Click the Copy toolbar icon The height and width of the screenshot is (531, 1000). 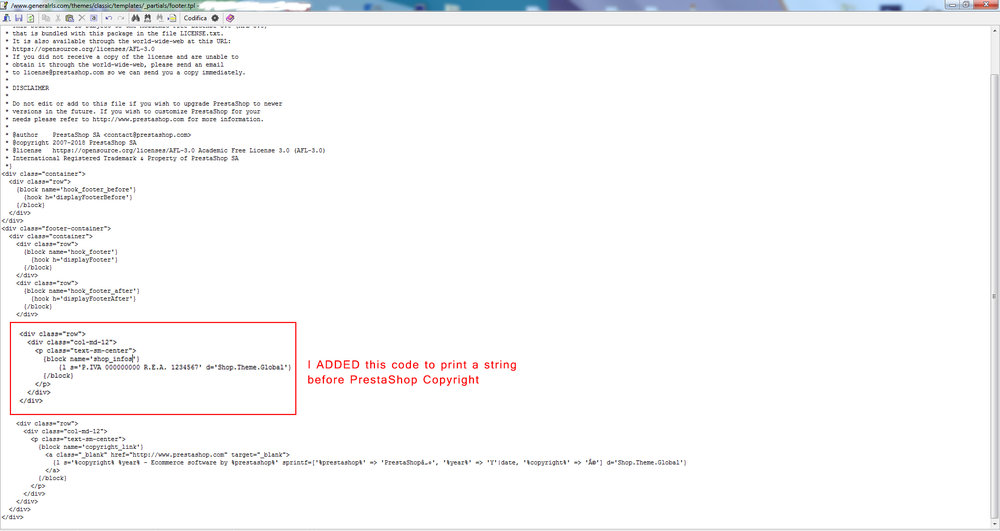46,18
